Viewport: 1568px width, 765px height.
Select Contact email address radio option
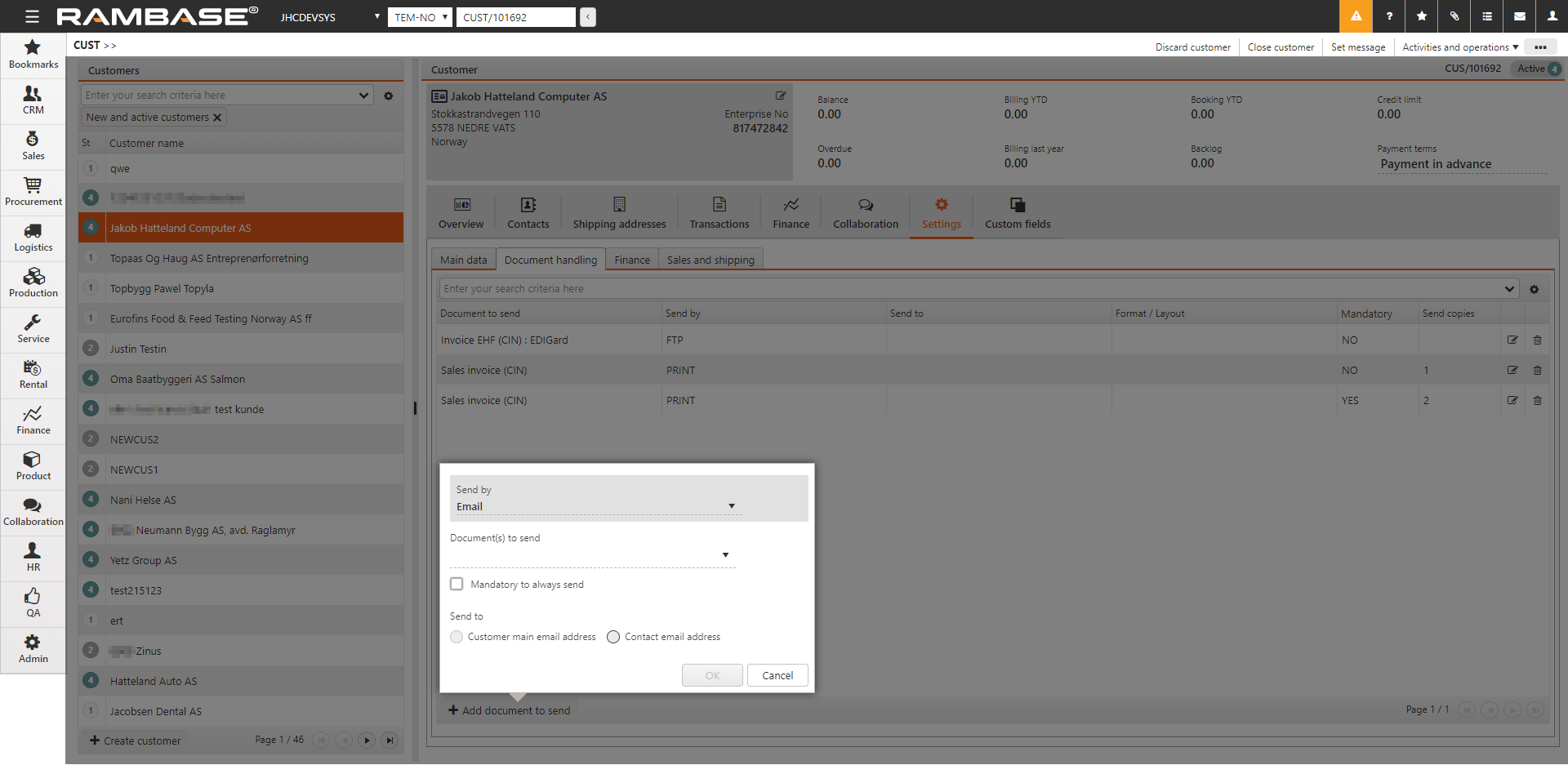pyautogui.click(x=613, y=637)
